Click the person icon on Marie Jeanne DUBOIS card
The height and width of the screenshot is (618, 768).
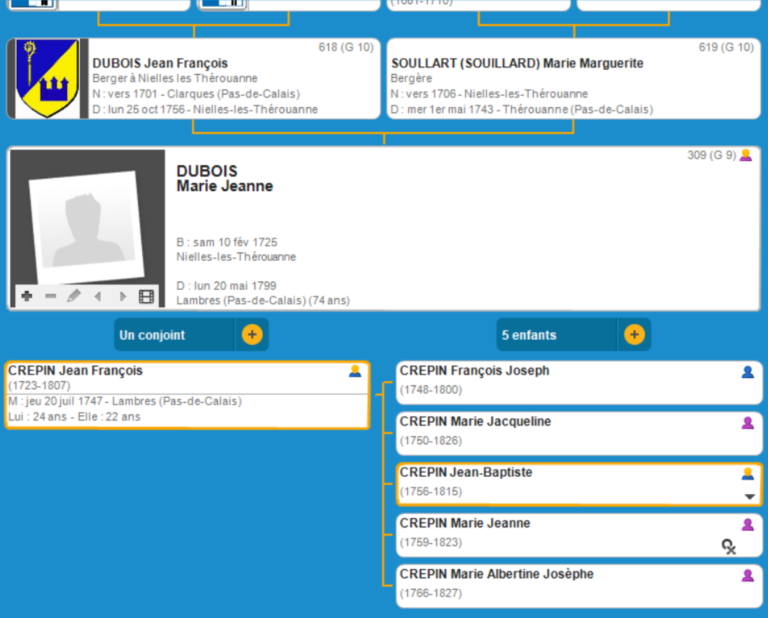745,156
